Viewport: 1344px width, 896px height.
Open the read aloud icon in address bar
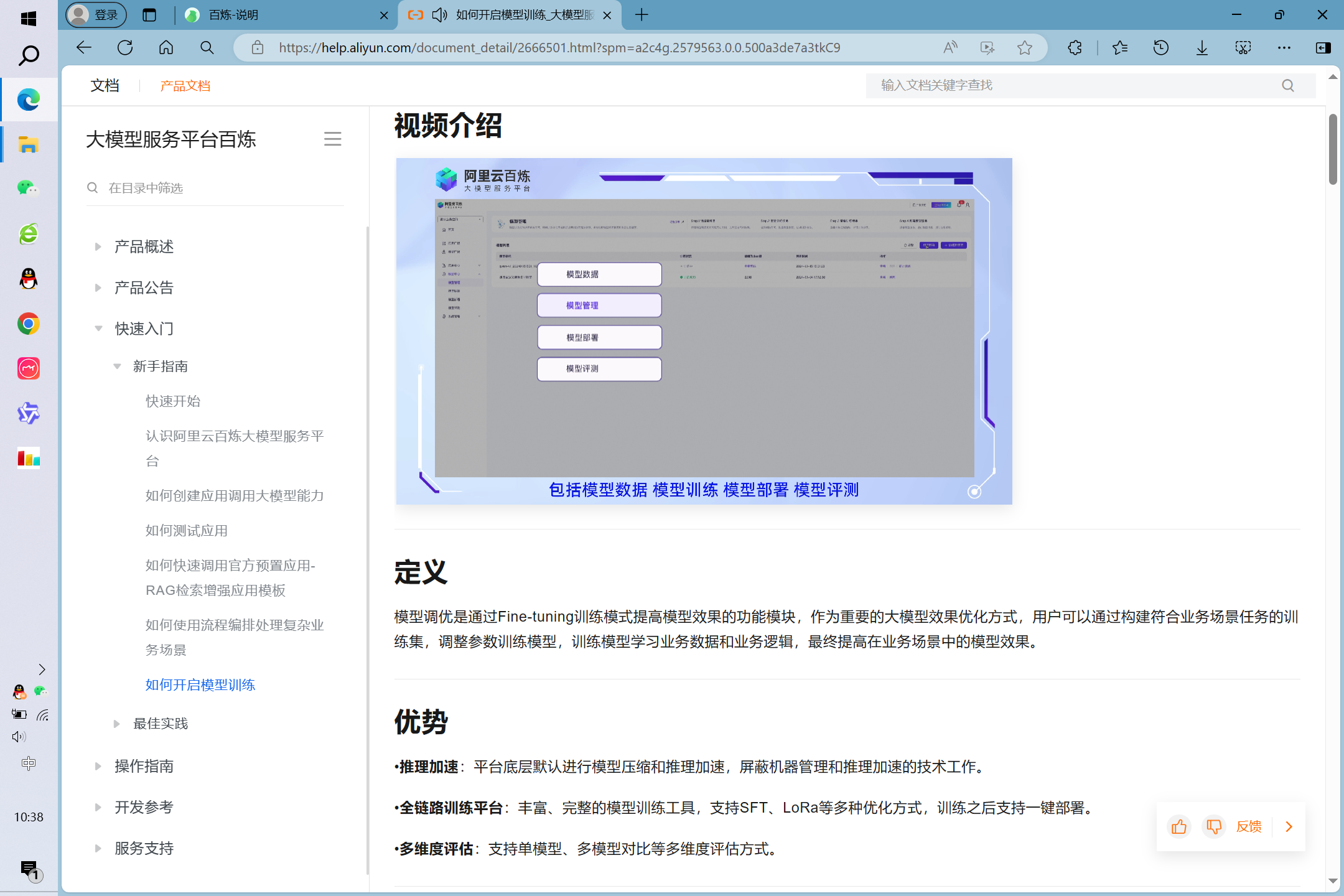coord(950,48)
